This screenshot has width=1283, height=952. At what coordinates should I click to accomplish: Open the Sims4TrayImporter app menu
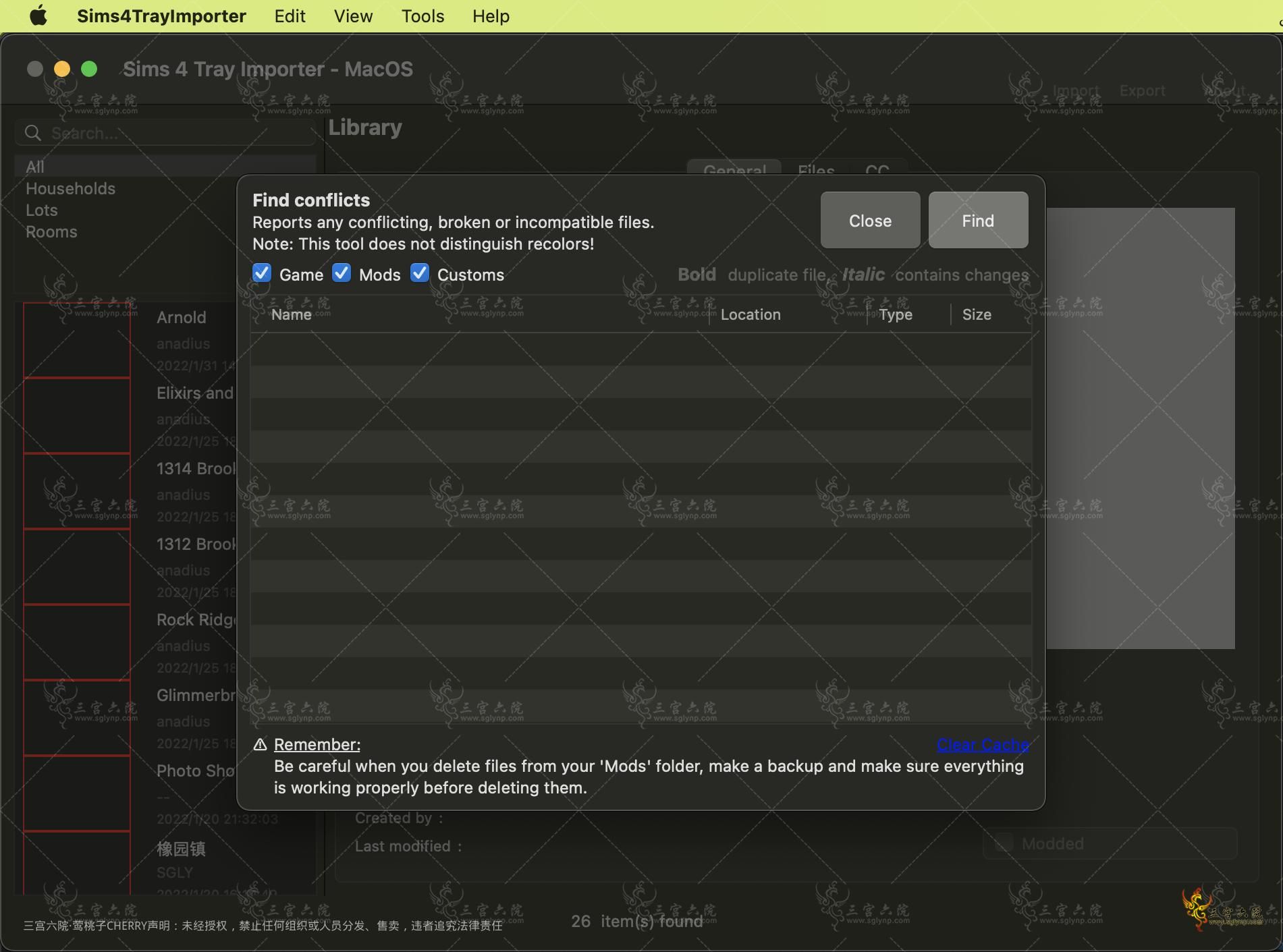click(161, 16)
